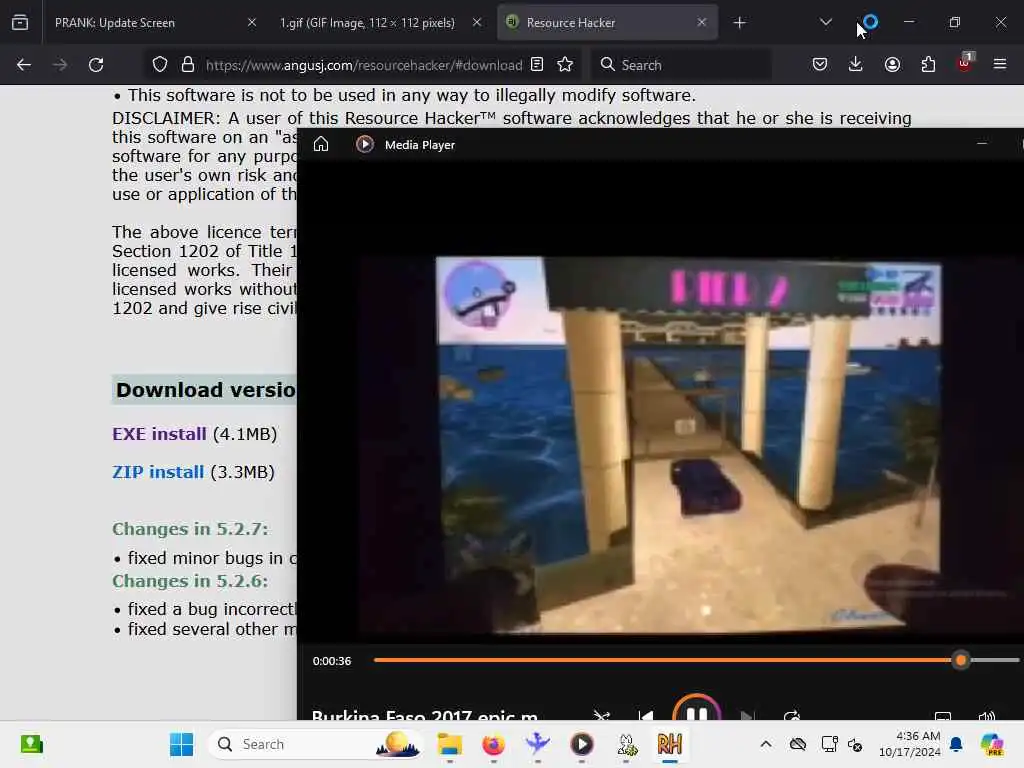The height and width of the screenshot is (768, 1024).
Task: Open clock showing 4:36 AM
Action: pos(909,744)
